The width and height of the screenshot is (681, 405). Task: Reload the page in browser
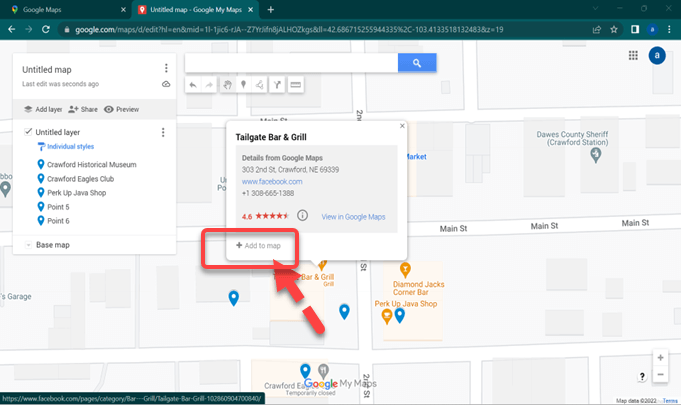pos(46,30)
